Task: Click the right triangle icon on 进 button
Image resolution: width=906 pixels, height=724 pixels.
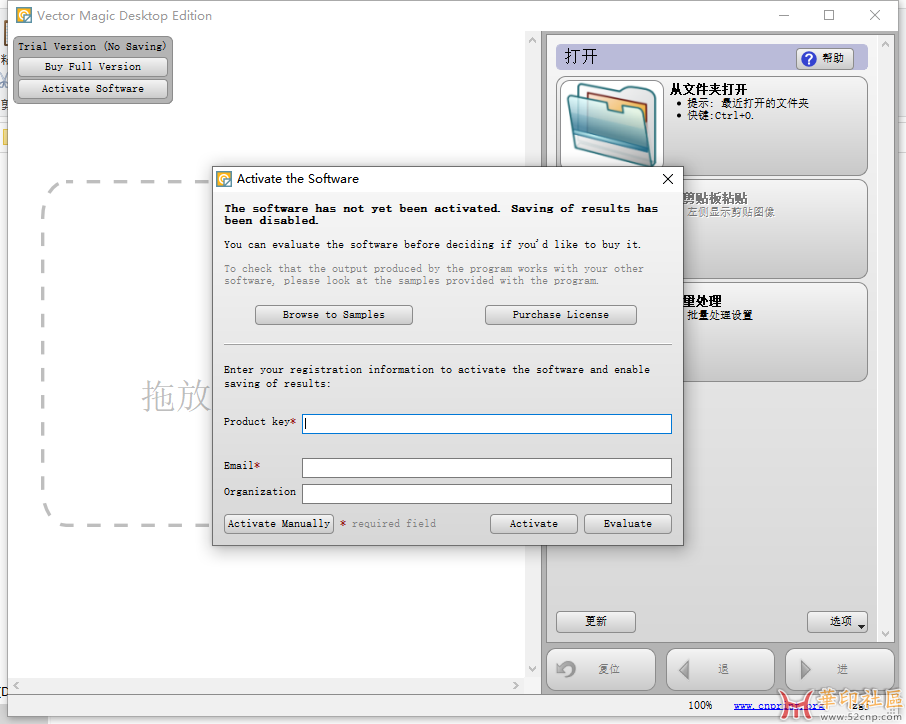Action: coord(805,670)
